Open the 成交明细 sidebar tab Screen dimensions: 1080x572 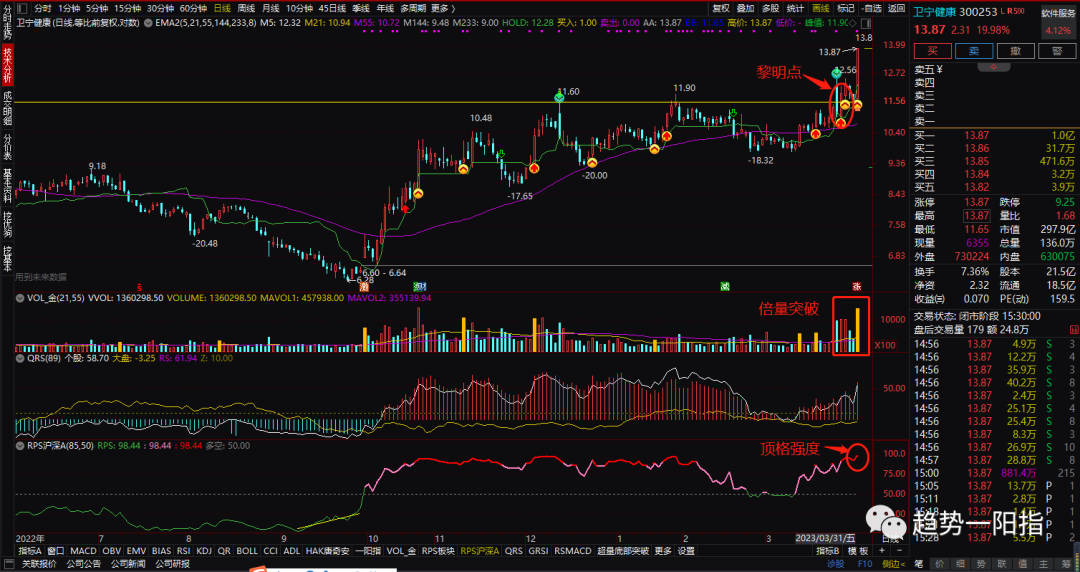click(7, 108)
